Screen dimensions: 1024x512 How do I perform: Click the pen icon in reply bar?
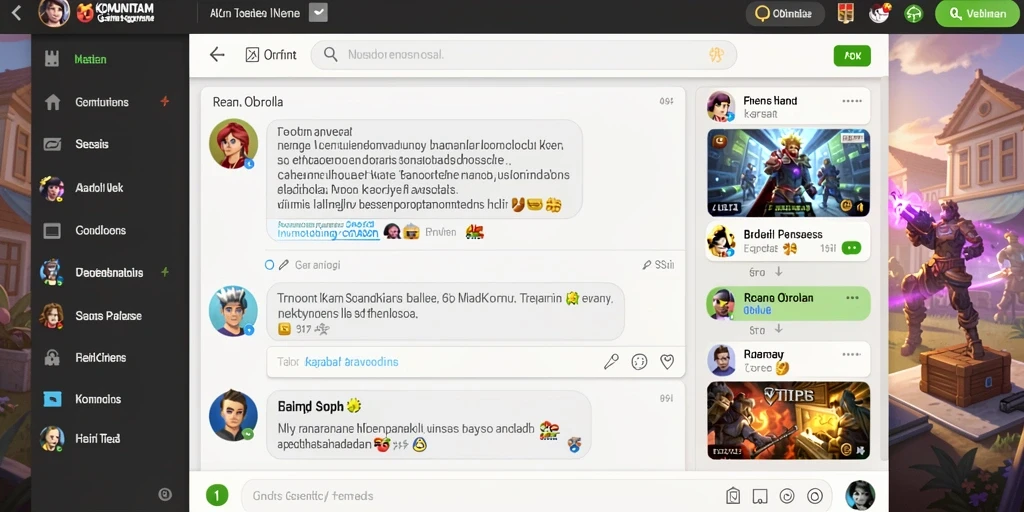pos(611,362)
